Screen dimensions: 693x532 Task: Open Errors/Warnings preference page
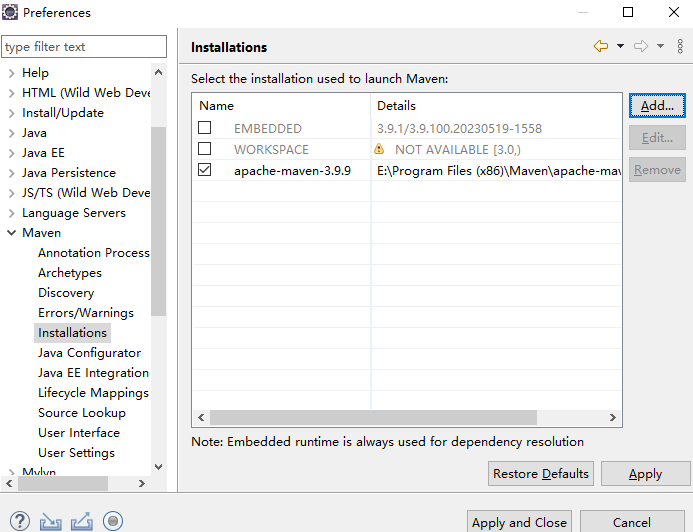86,313
